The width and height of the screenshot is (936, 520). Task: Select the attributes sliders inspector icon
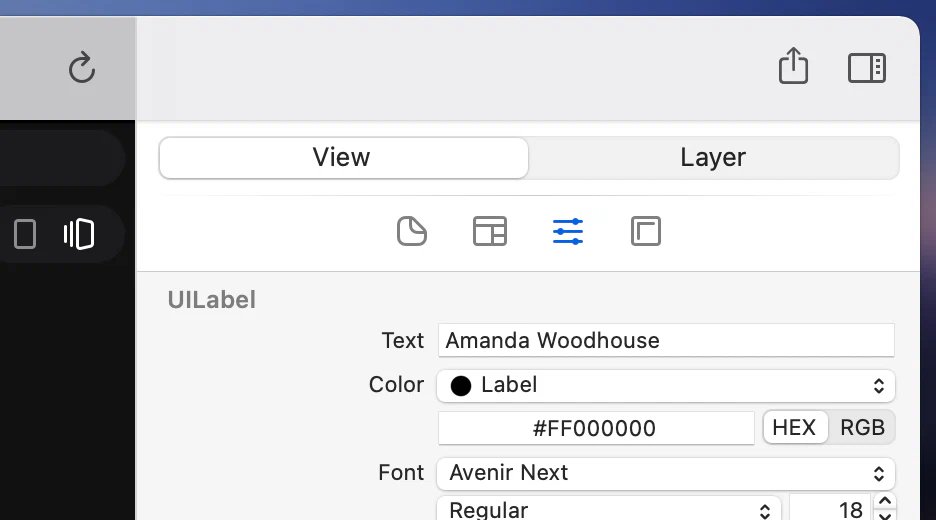click(568, 231)
